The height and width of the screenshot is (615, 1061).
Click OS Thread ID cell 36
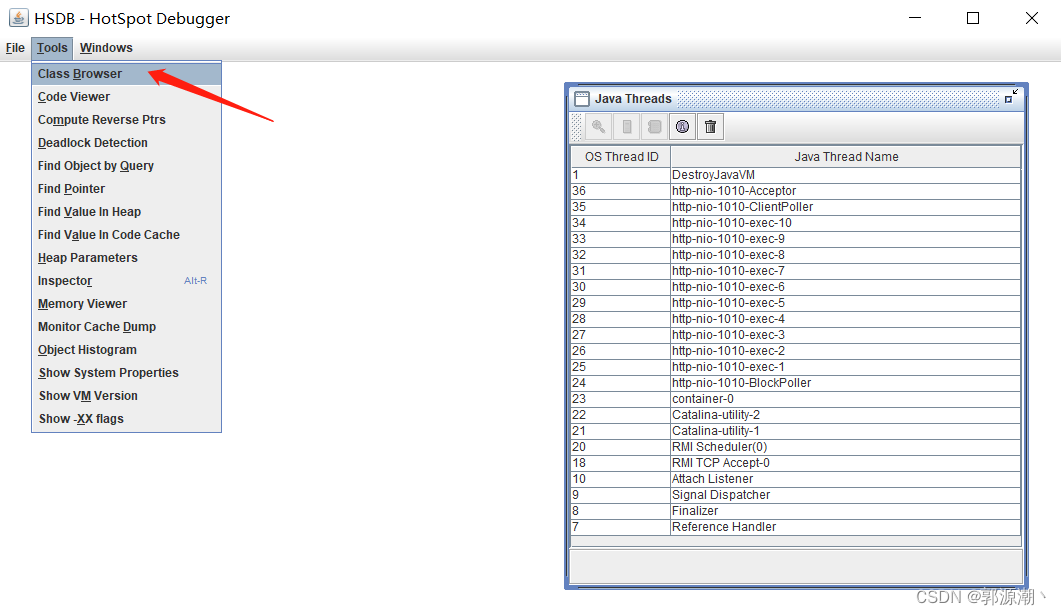click(620, 191)
